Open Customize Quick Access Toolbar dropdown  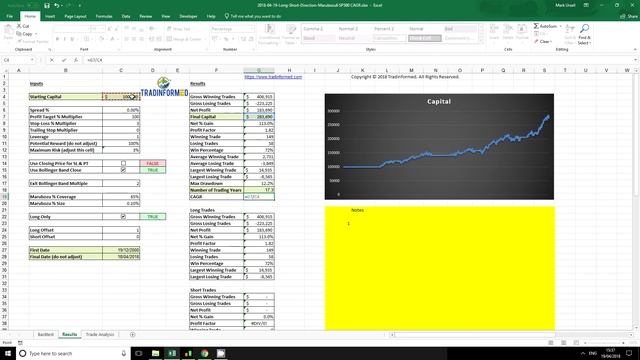(x=79, y=5)
